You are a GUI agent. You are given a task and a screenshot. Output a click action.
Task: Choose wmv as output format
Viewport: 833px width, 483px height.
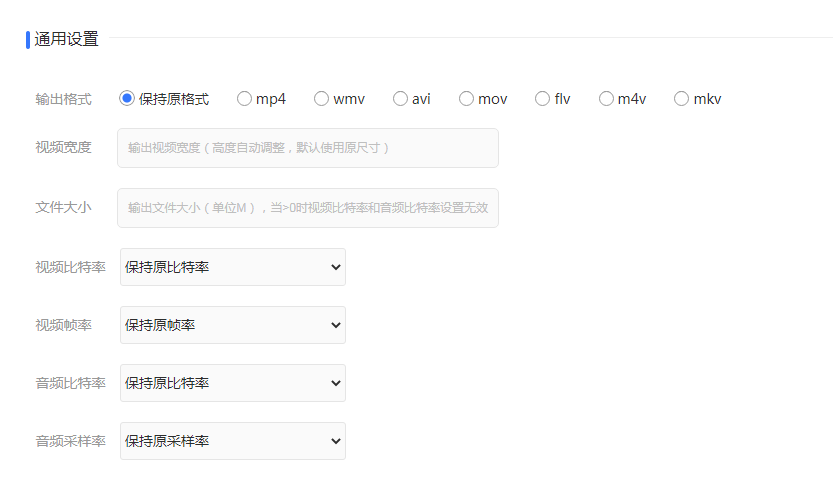click(321, 98)
